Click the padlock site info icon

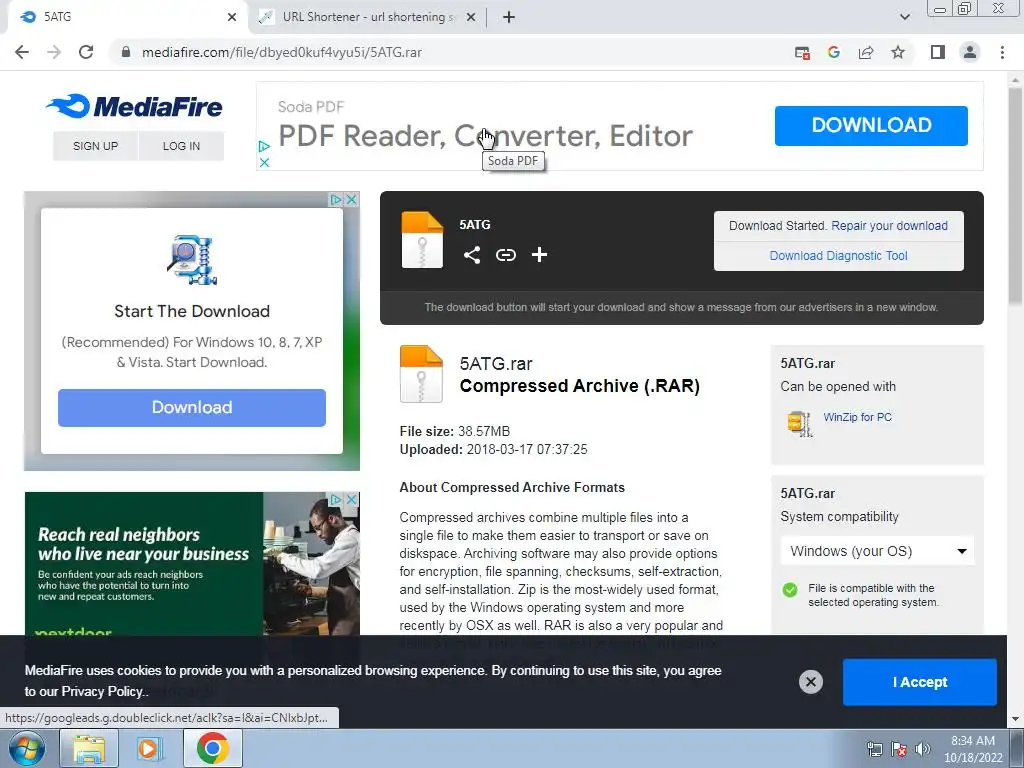point(126,52)
